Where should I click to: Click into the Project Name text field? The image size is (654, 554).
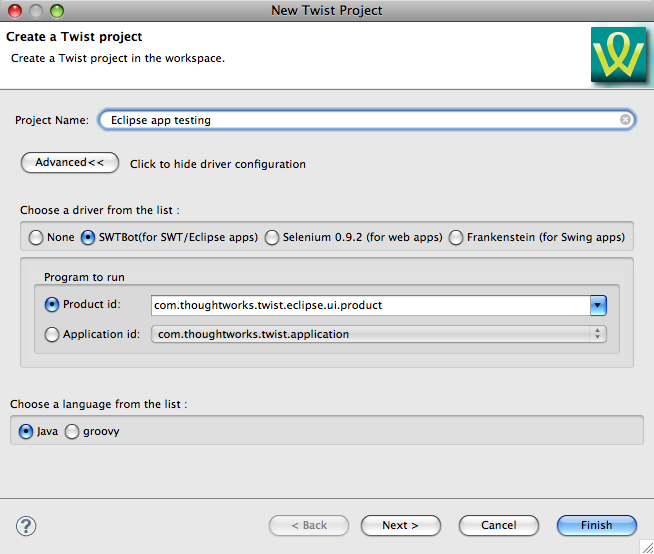(367, 120)
